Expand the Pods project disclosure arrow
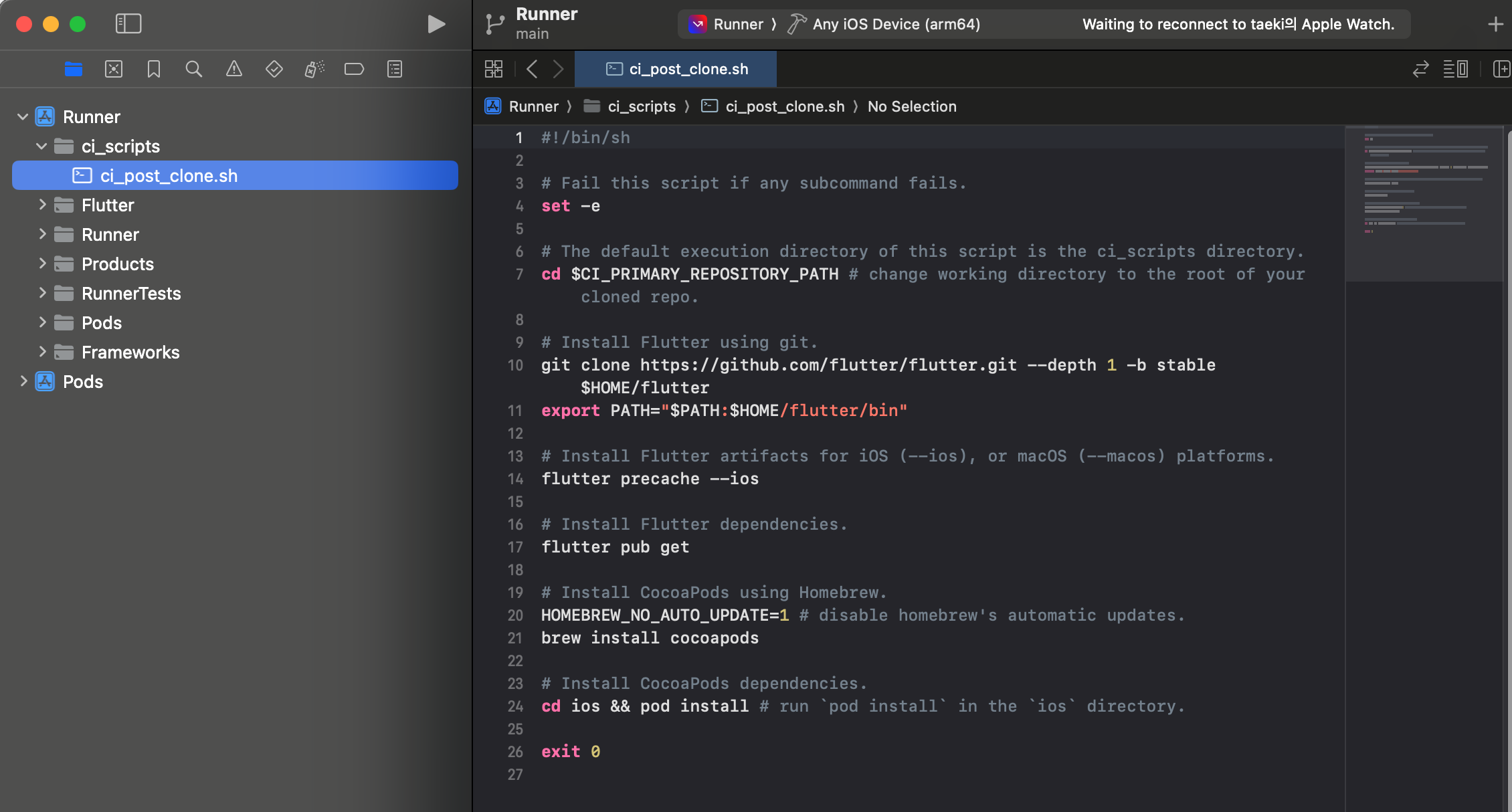The width and height of the screenshot is (1512, 812). pyautogui.click(x=23, y=381)
